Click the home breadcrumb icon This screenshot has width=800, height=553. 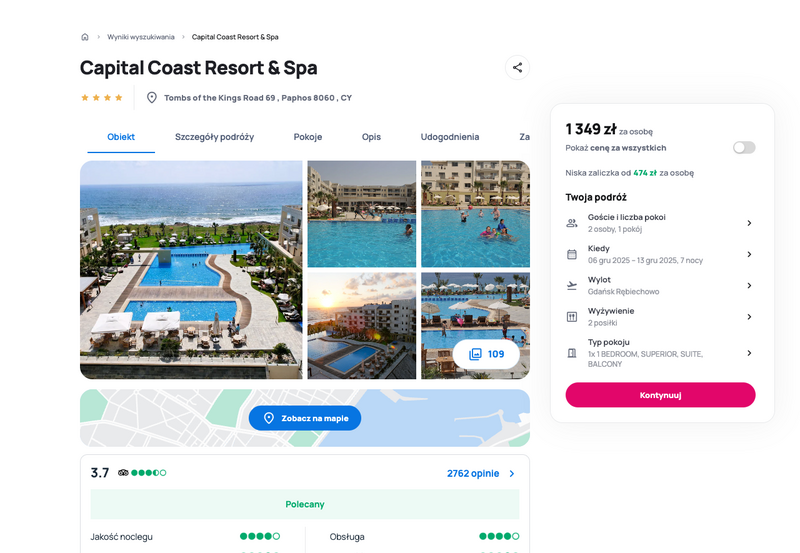(x=85, y=37)
